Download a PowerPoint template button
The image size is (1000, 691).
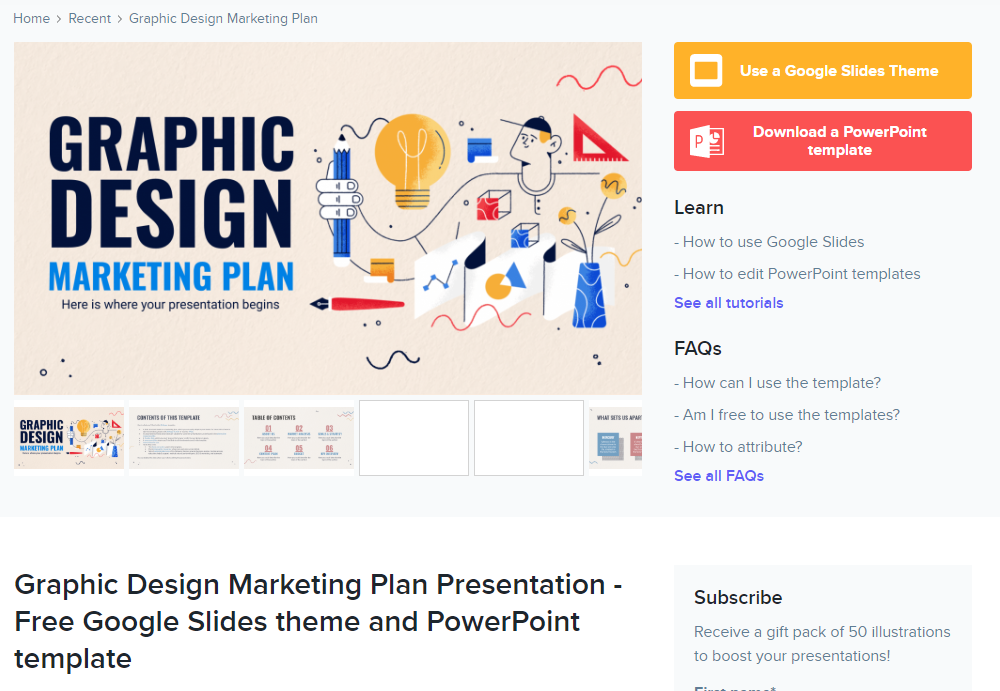823,141
